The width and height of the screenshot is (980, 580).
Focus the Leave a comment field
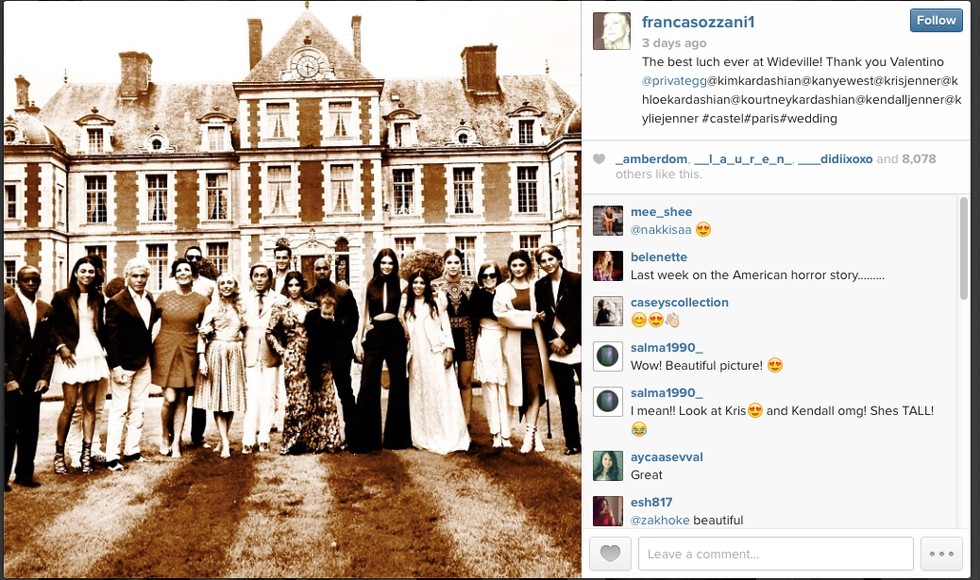(x=776, y=553)
